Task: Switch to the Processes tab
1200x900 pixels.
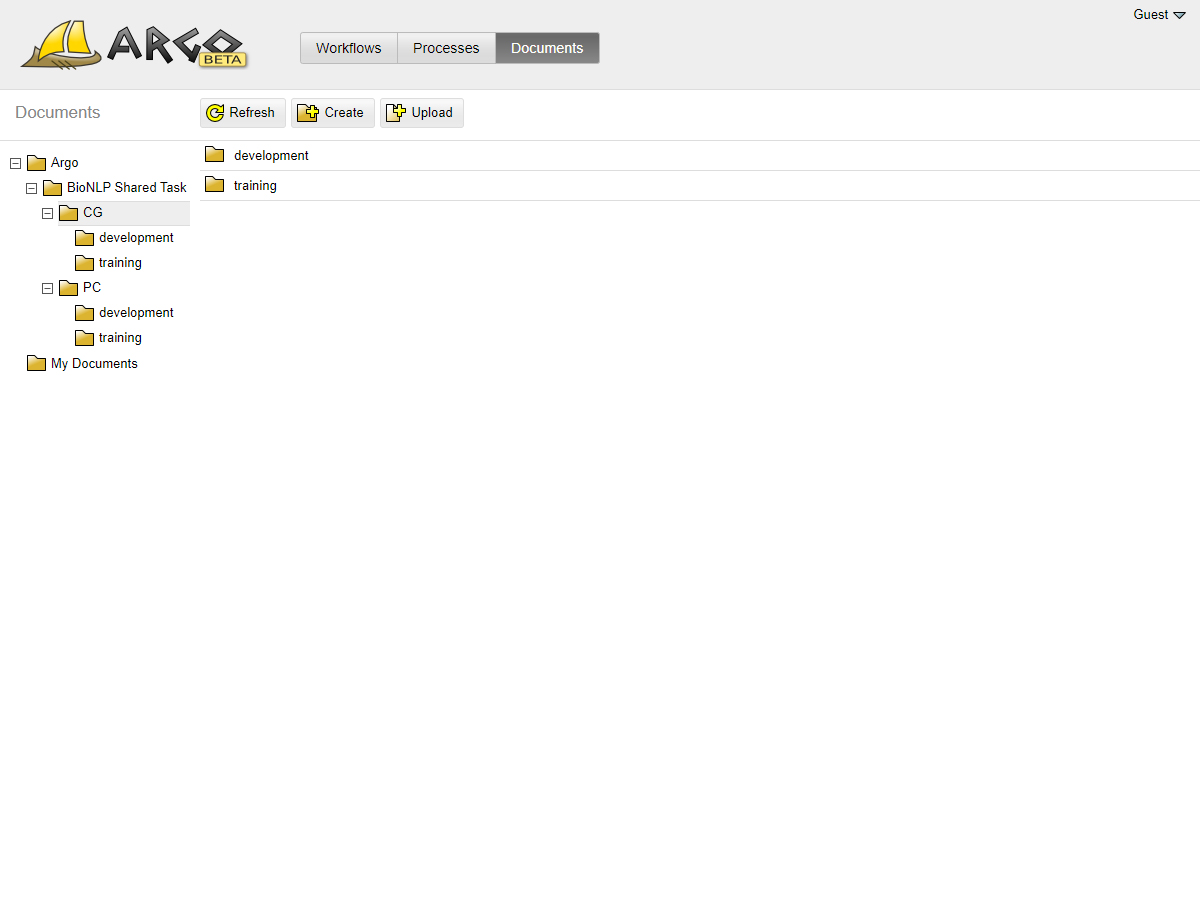Action: [x=446, y=48]
